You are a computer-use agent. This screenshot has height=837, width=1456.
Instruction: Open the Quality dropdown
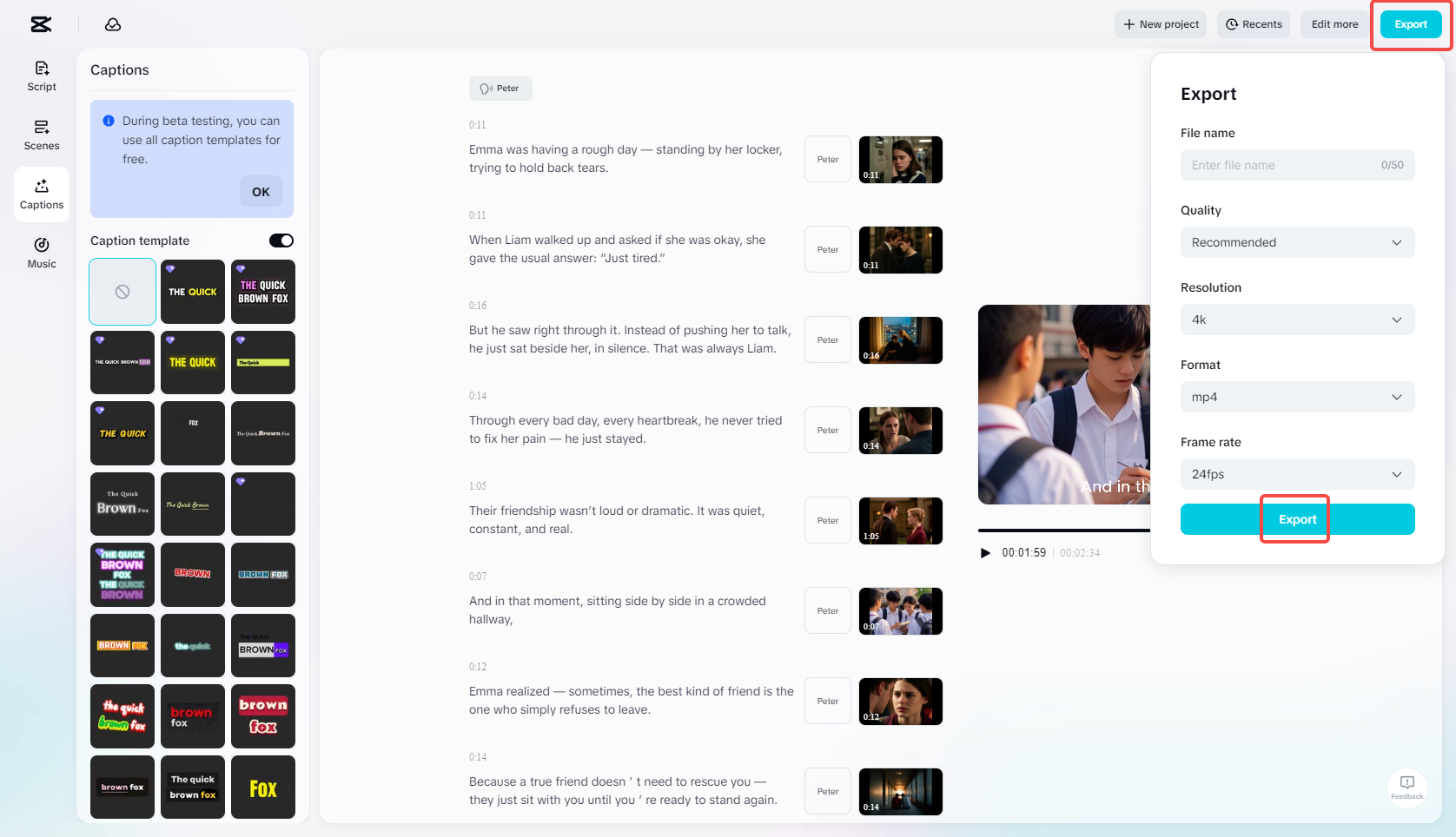pos(1296,242)
